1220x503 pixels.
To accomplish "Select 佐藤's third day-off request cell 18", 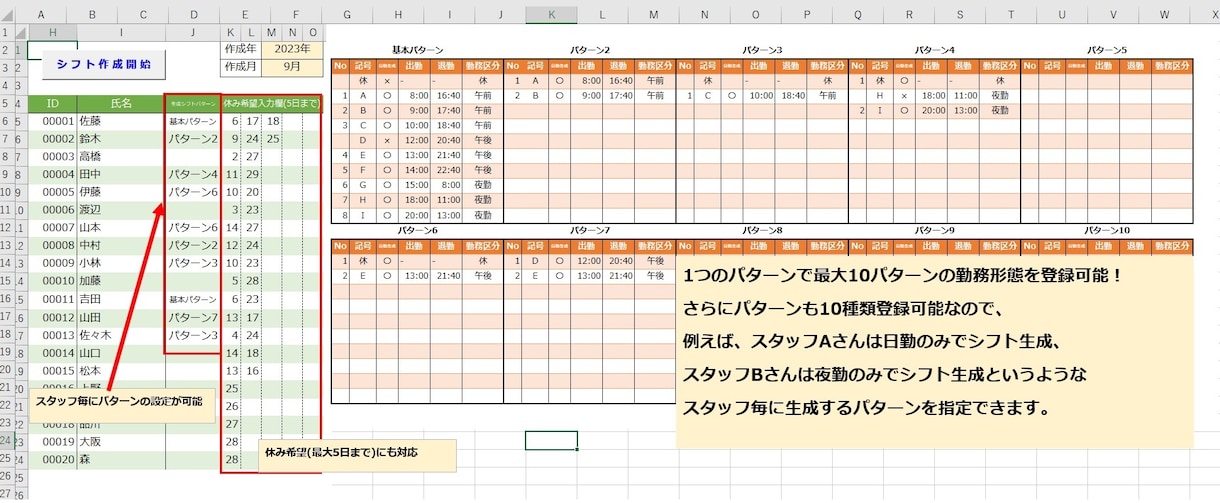I will tap(272, 121).
